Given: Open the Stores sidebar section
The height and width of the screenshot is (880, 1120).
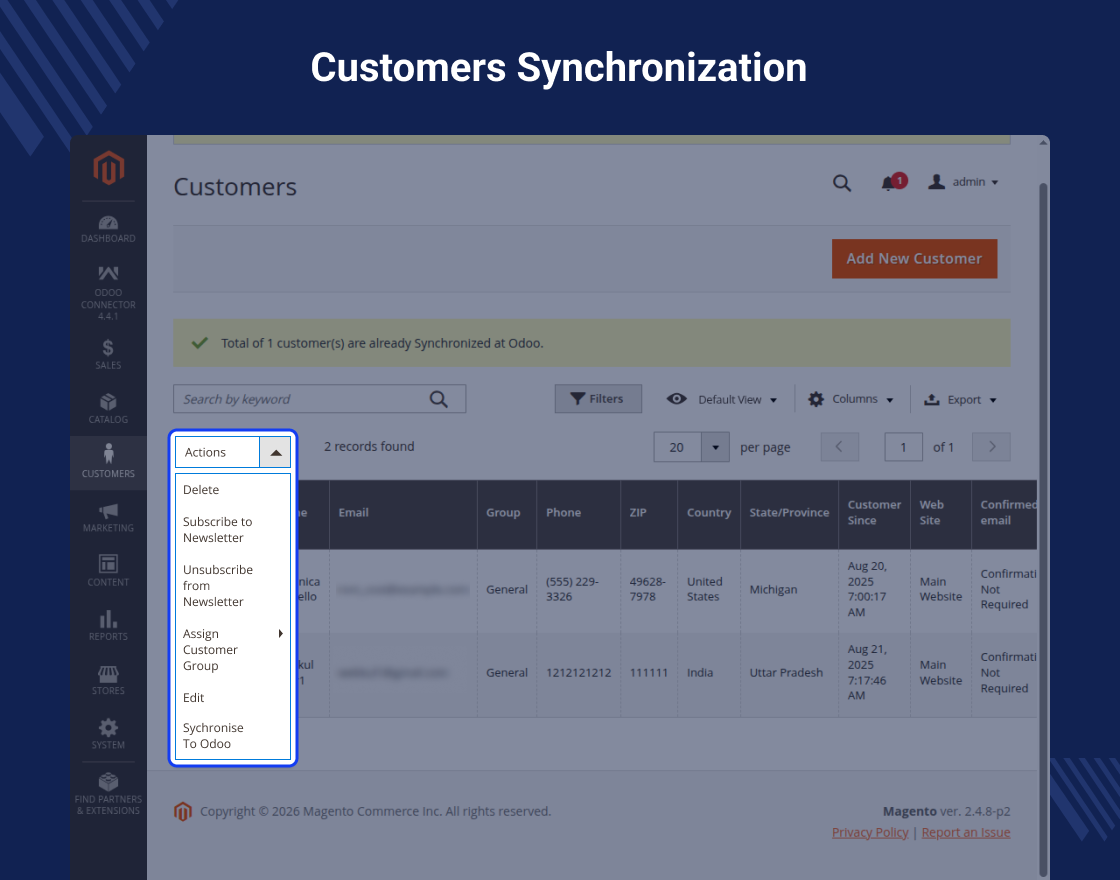Looking at the screenshot, I should pyautogui.click(x=109, y=680).
